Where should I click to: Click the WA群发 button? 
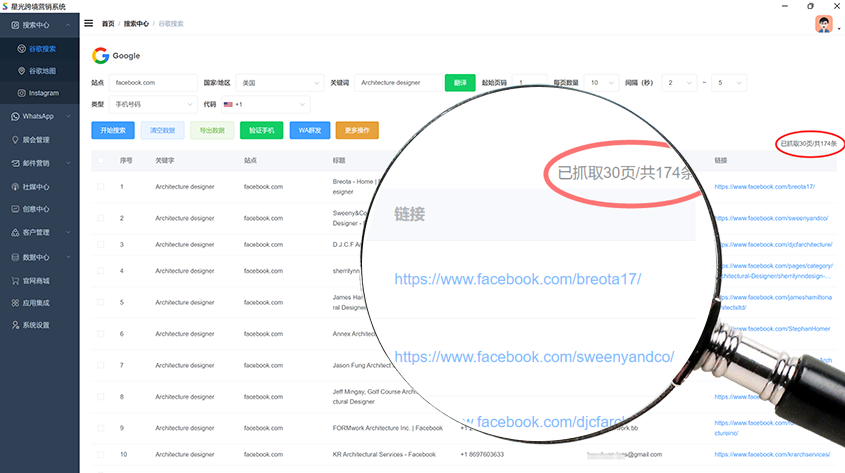[310, 130]
